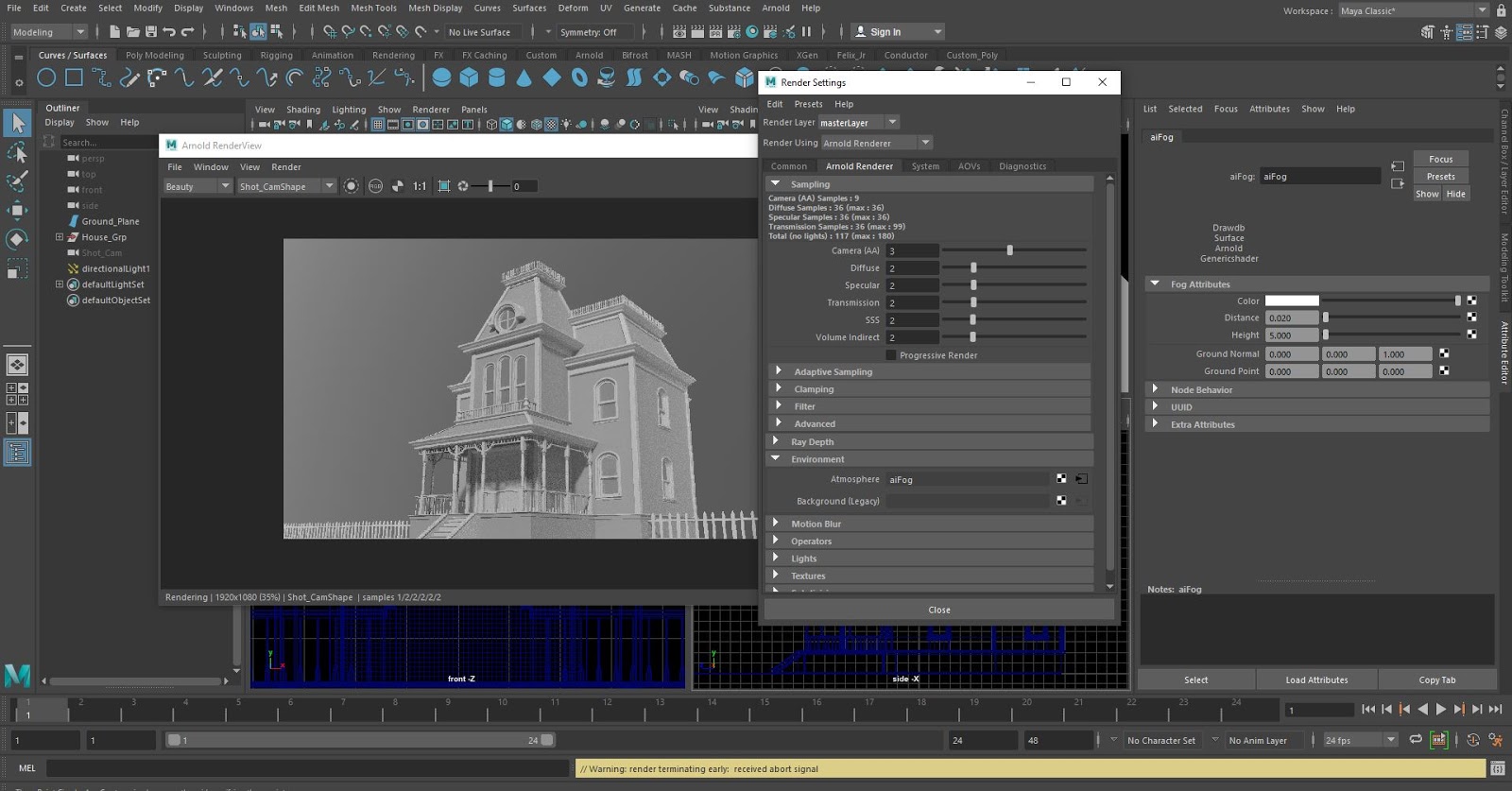Toggle loop playback icon near fps
This screenshot has height=791, width=1512.
tap(1416, 740)
